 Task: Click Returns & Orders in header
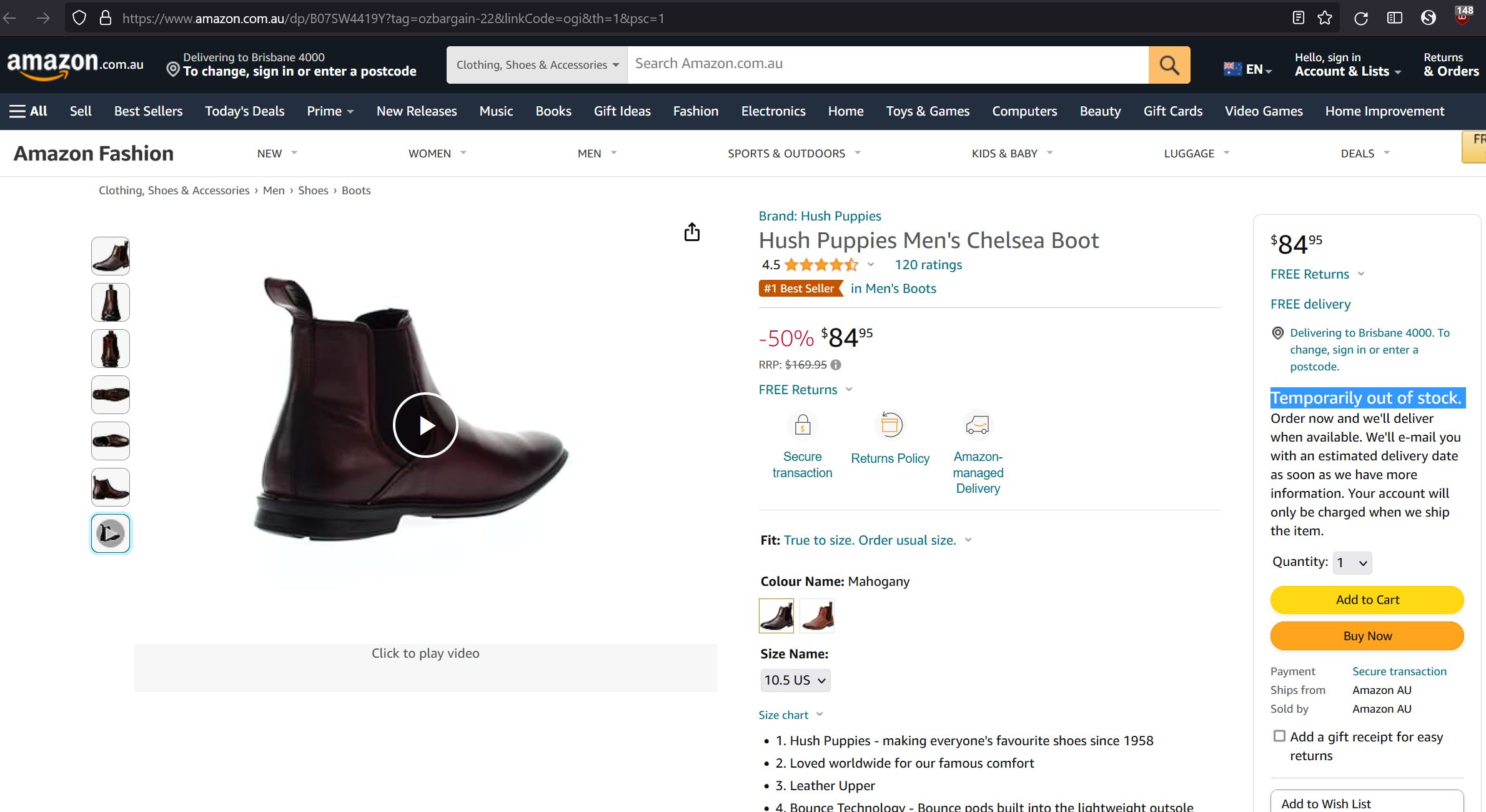(1451, 65)
